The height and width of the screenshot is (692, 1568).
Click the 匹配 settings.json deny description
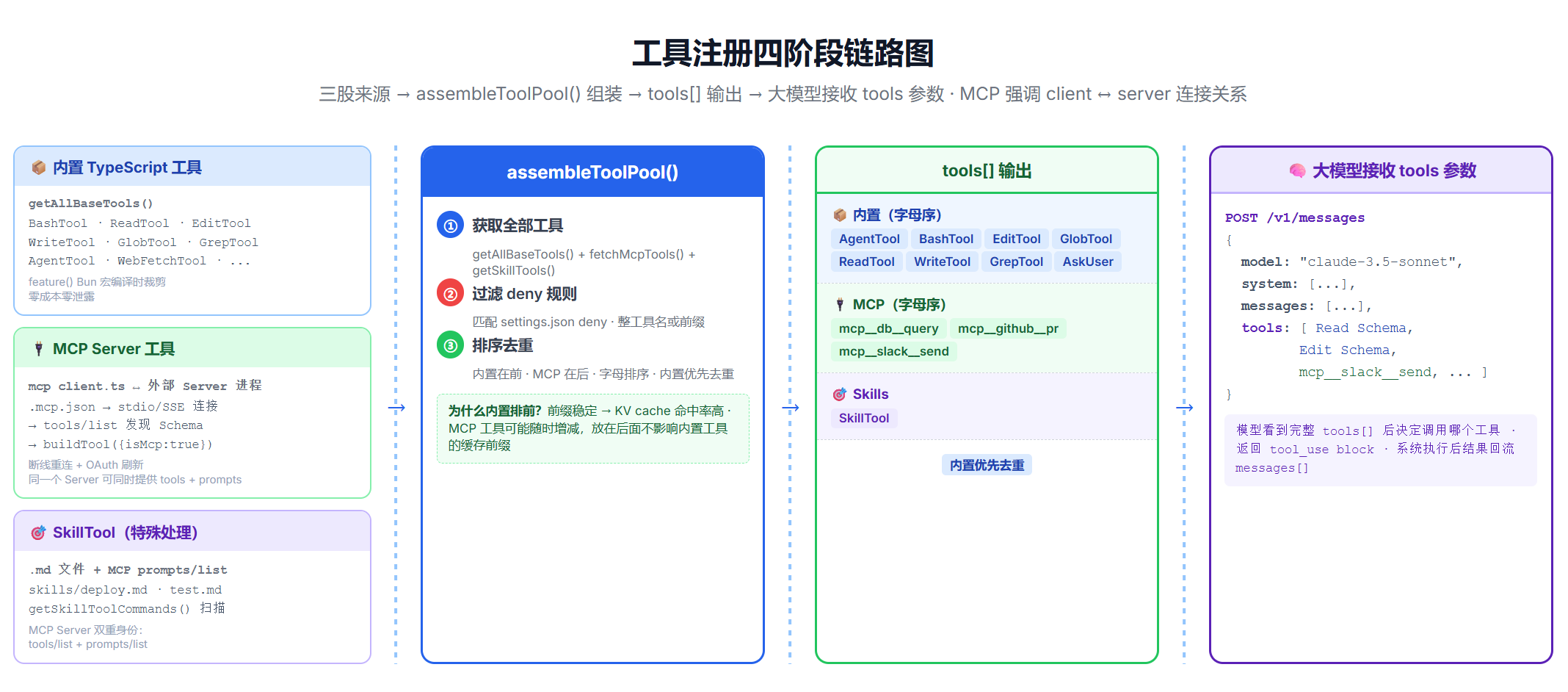[588, 322]
